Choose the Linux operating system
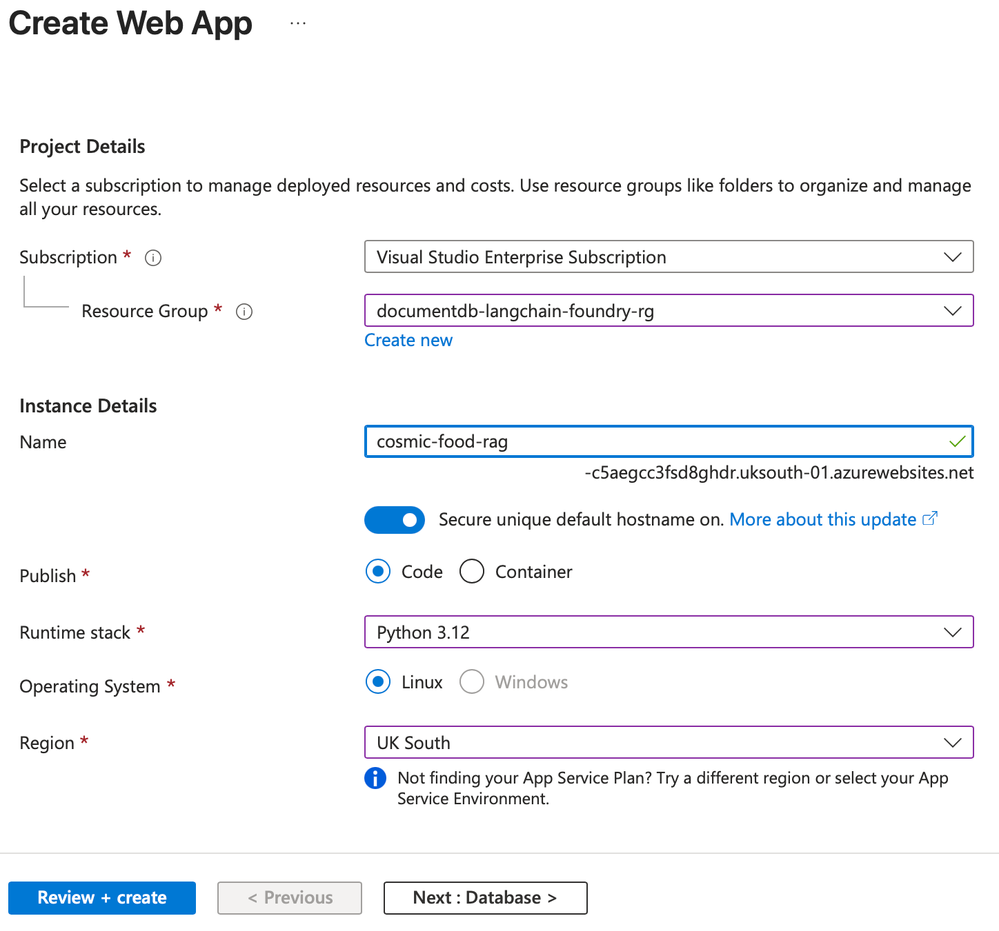Viewport: 999px width, 931px height. [x=378, y=682]
